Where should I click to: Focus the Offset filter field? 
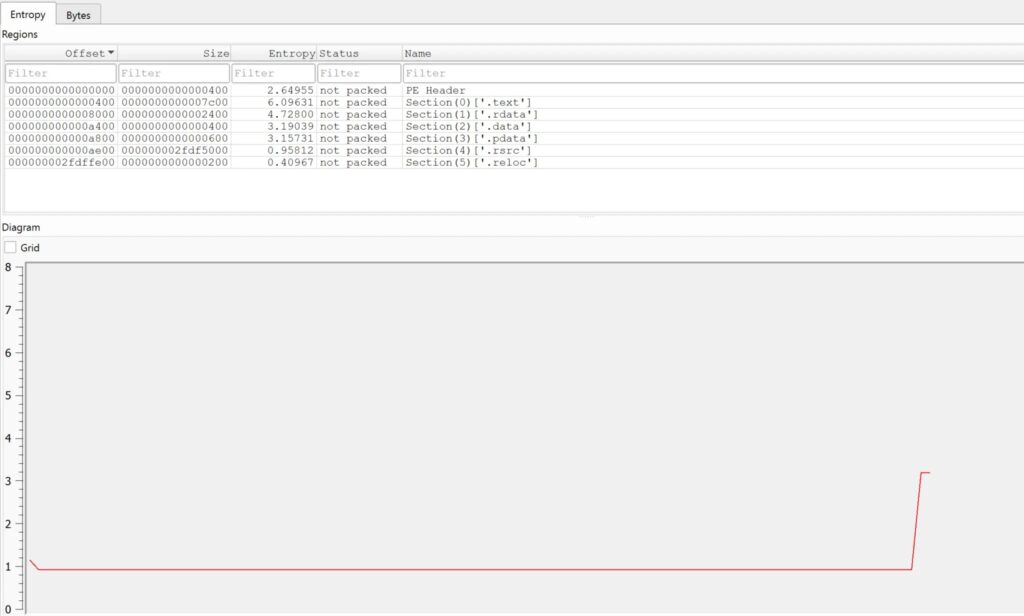coord(60,73)
